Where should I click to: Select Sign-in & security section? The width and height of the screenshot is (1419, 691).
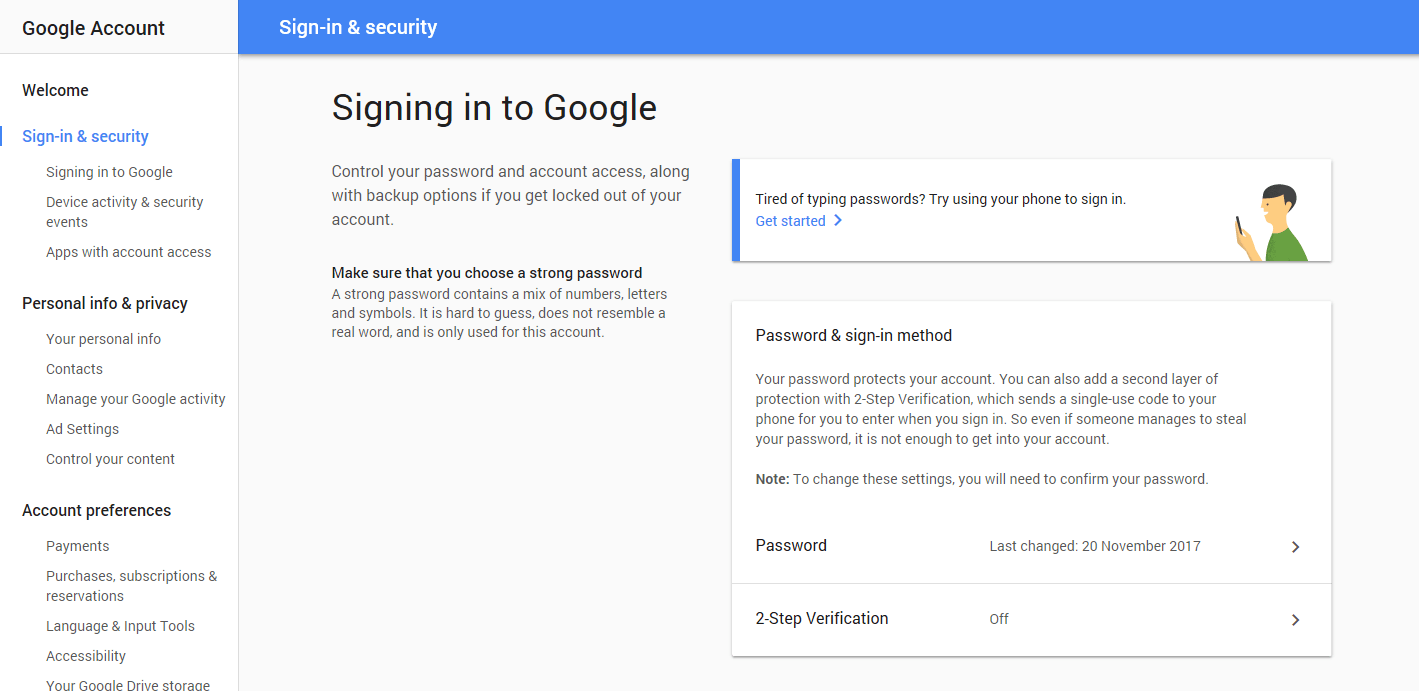[x=85, y=136]
